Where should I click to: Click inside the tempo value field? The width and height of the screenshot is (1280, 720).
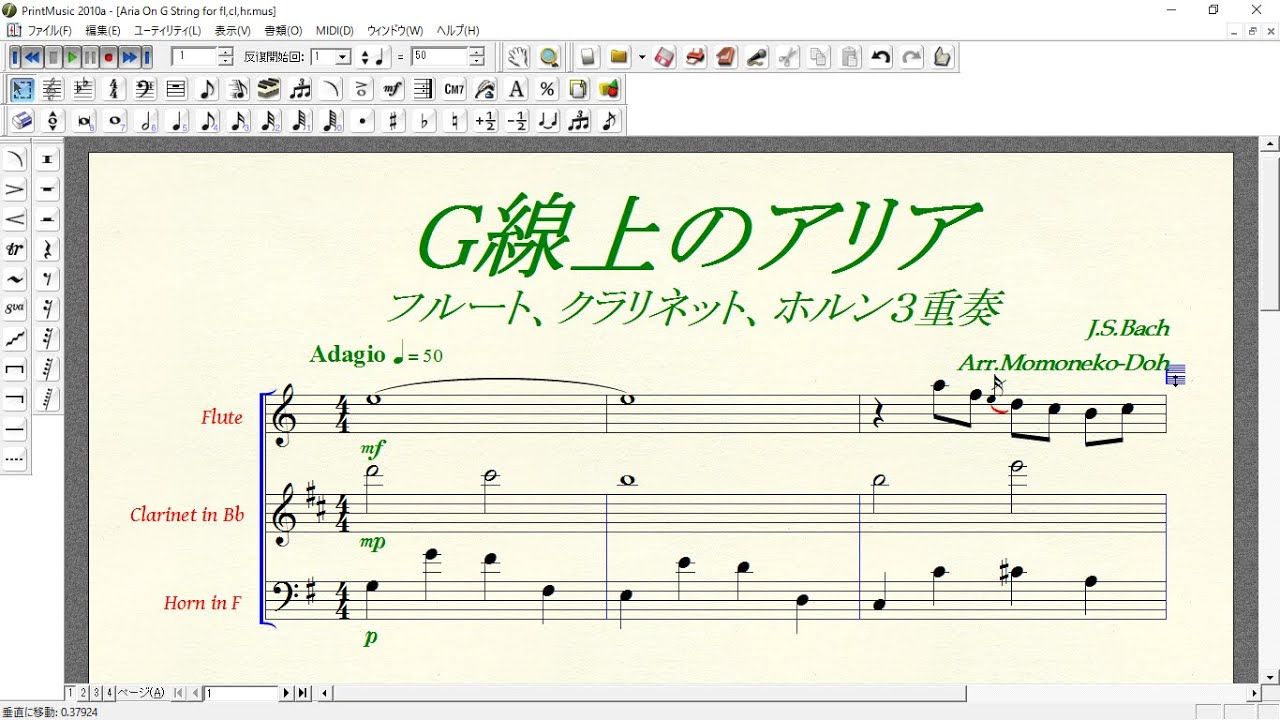(x=439, y=57)
